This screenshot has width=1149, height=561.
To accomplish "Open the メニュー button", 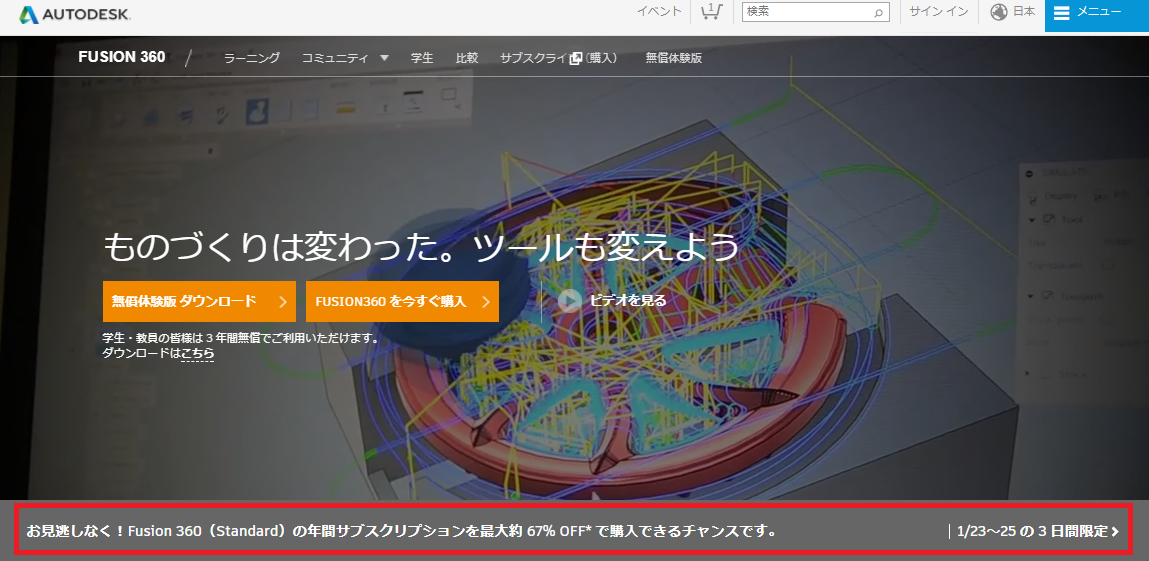I will tap(1097, 16).
